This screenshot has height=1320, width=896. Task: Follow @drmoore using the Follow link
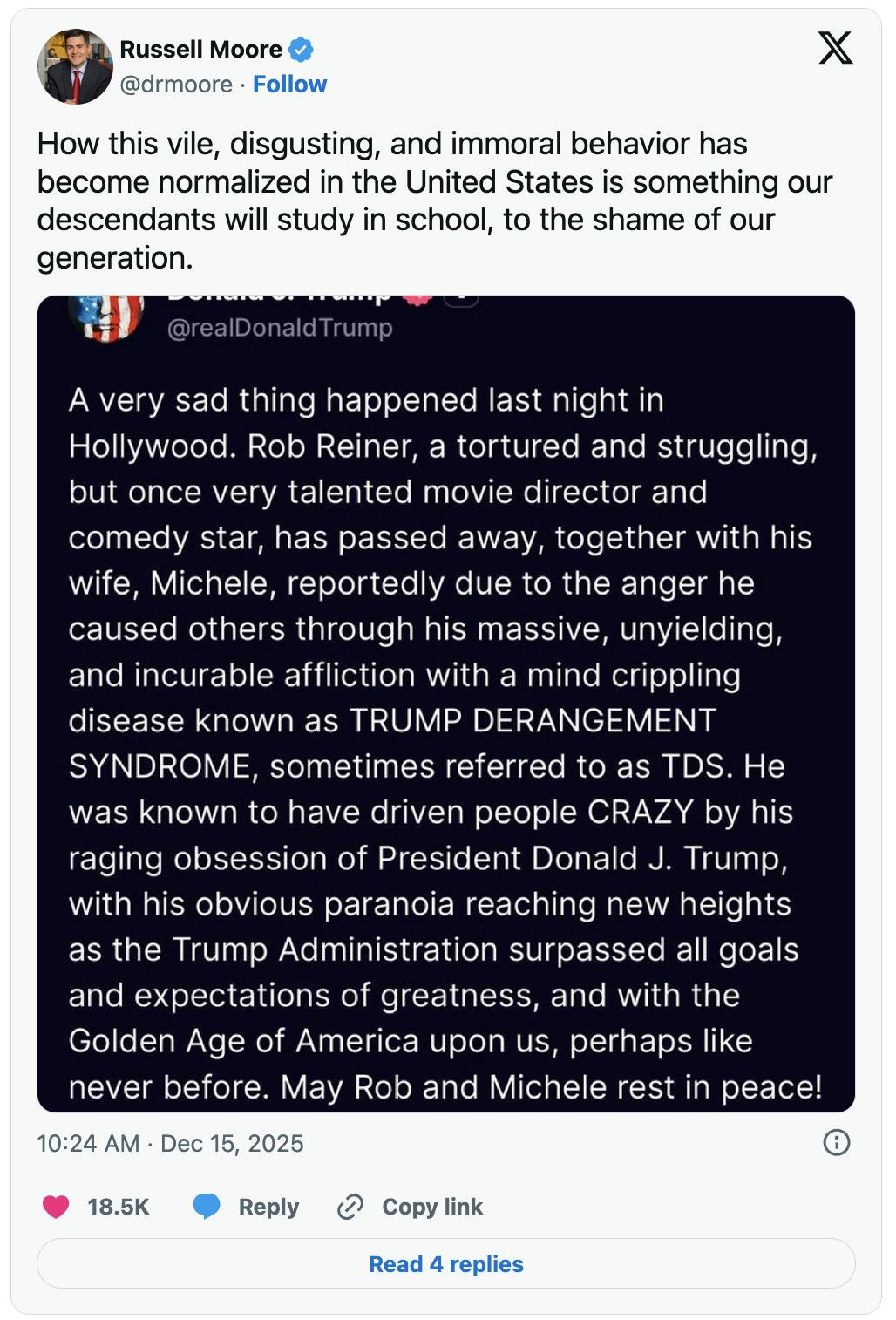[x=289, y=85]
